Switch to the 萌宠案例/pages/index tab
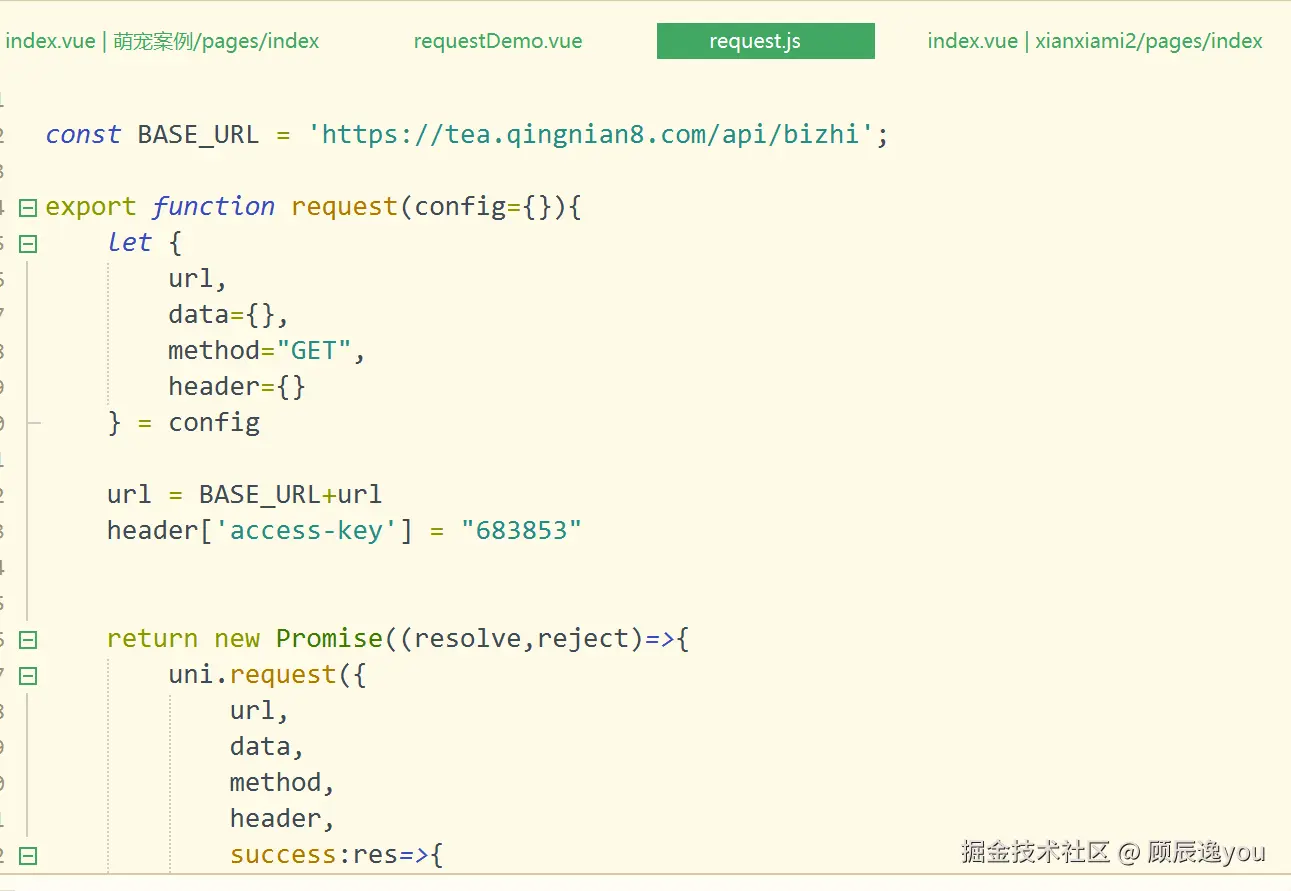 click(x=162, y=41)
